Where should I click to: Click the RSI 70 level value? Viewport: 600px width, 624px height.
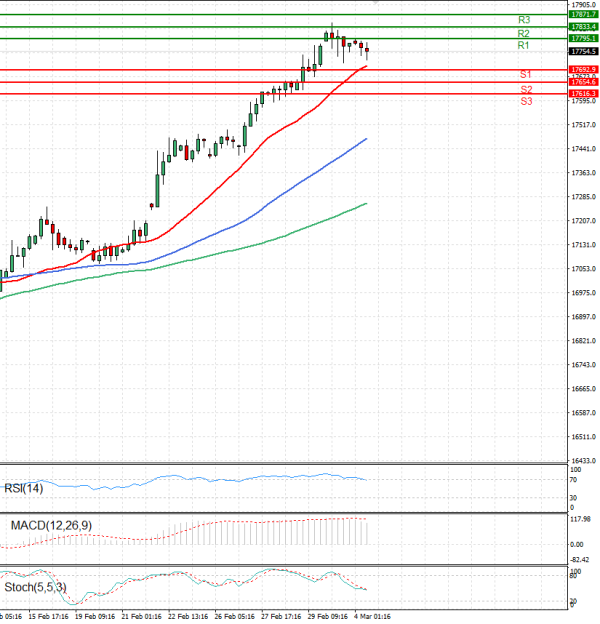point(573,480)
